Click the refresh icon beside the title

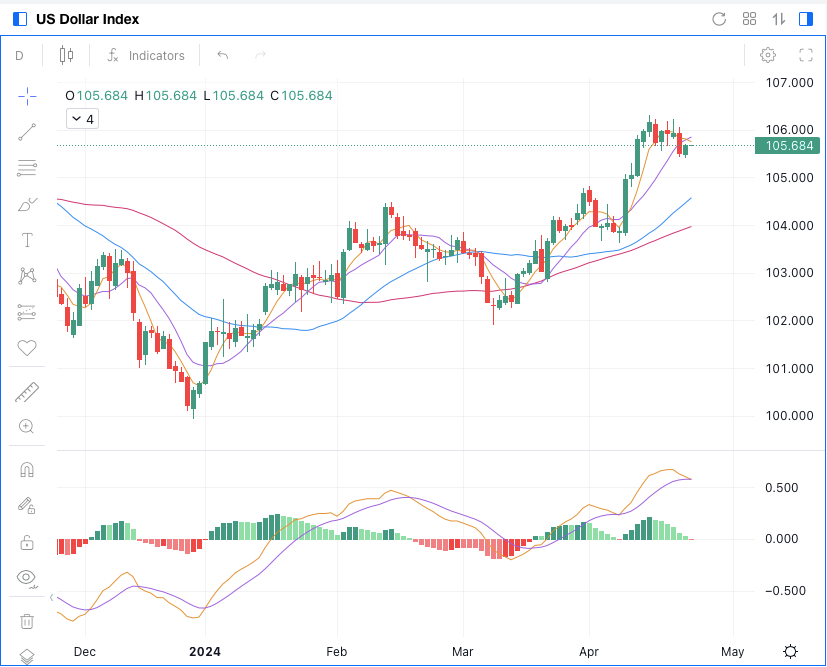tap(718, 19)
